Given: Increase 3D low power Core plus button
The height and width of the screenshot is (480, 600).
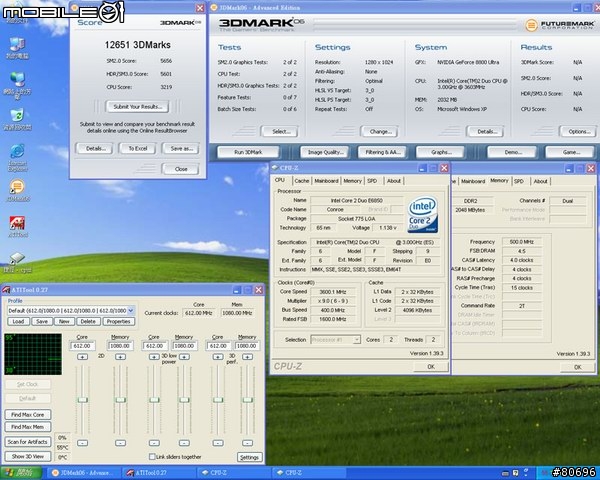Looking at the screenshot, I should click(154, 357).
